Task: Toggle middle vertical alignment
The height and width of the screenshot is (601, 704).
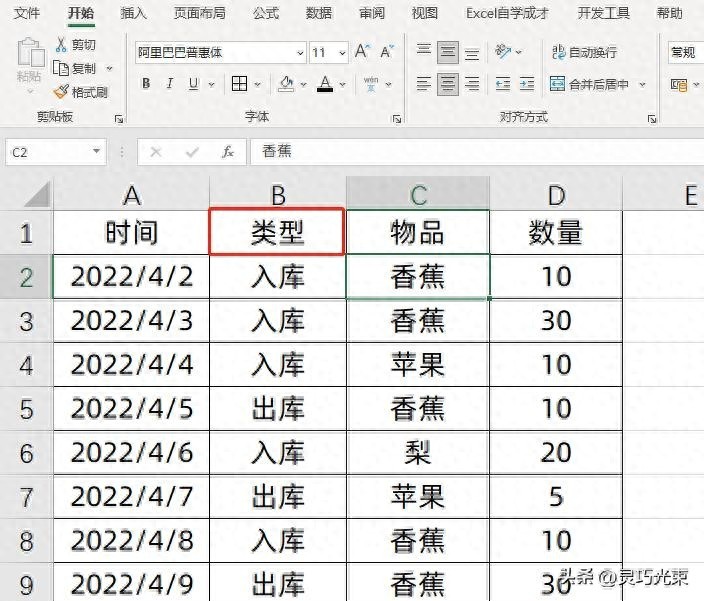Action: 448,52
